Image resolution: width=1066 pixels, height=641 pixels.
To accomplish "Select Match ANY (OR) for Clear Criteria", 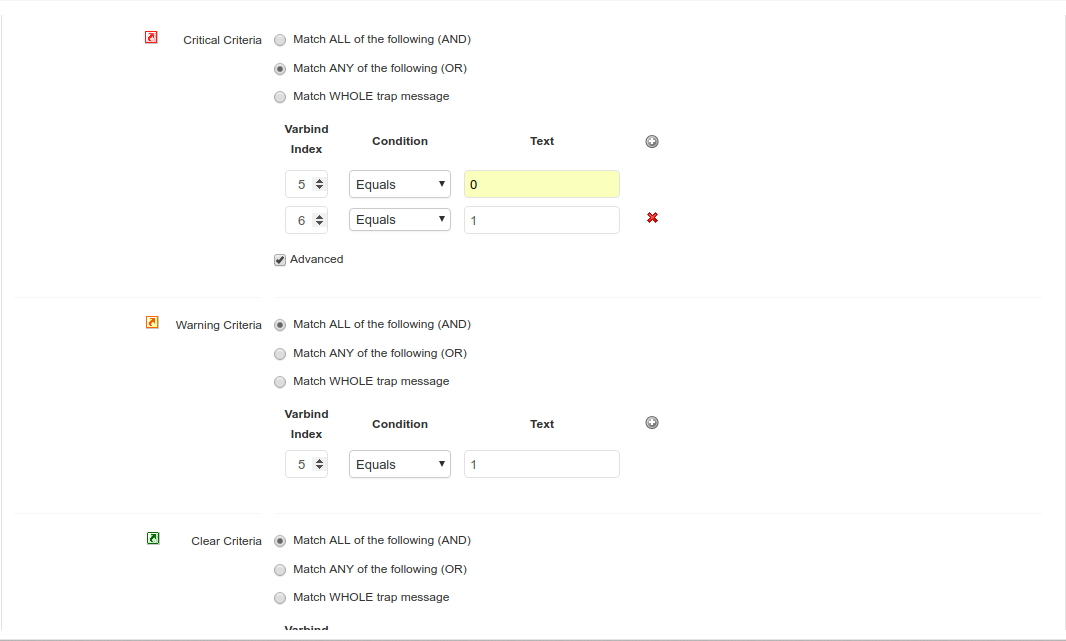I will [280, 570].
